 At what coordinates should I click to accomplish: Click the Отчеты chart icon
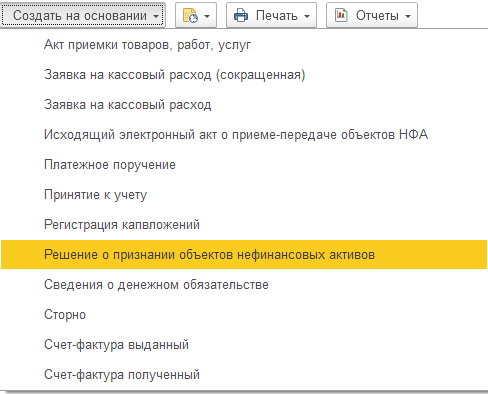[x=341, y=15]
